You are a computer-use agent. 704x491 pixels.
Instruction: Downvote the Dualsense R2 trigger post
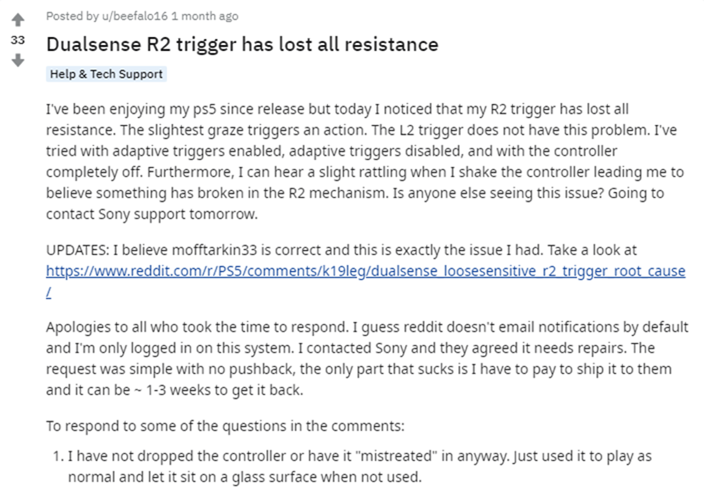[x=17, y=61]
